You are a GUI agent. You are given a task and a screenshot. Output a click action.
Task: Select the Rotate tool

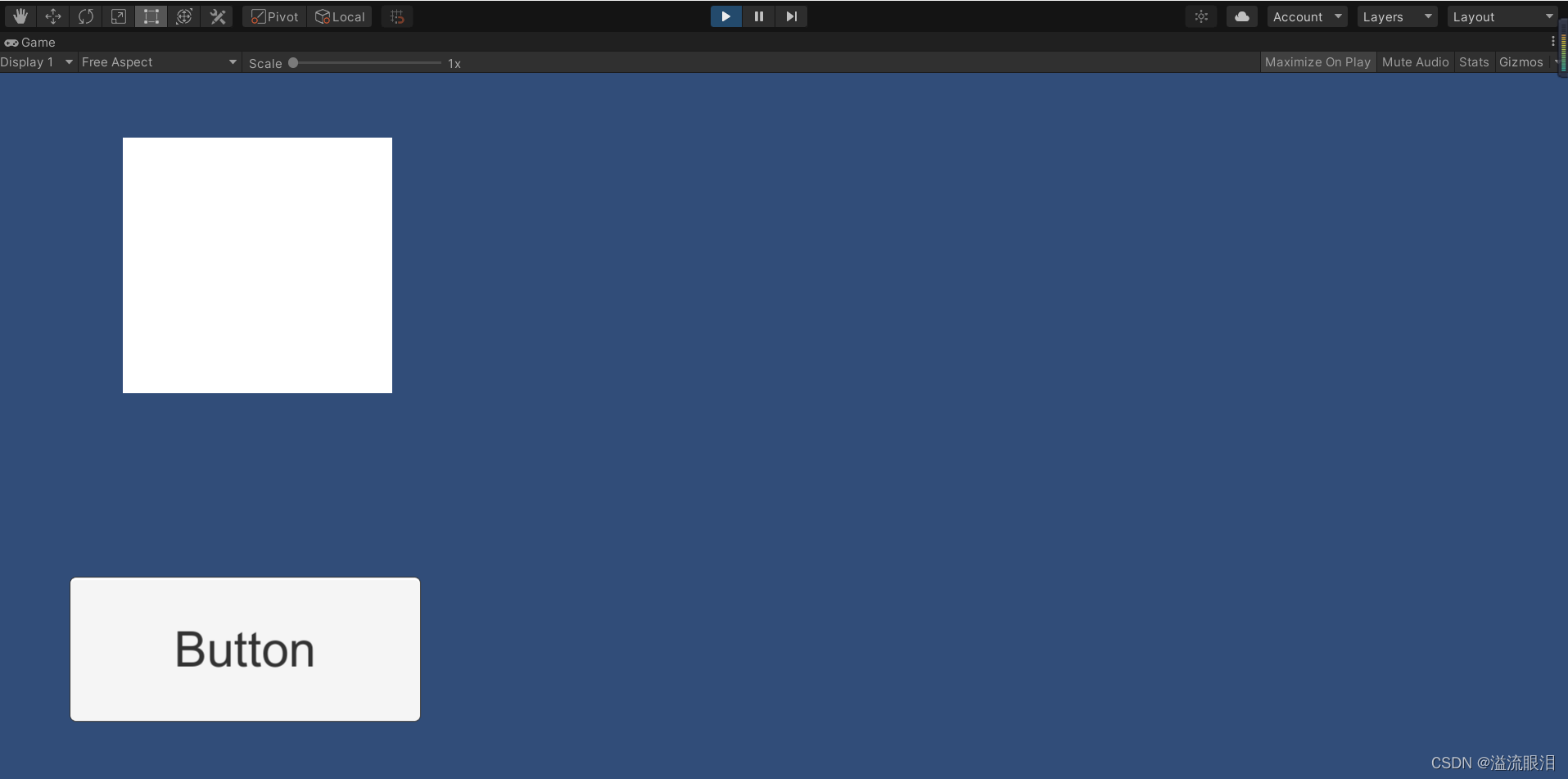86,16
